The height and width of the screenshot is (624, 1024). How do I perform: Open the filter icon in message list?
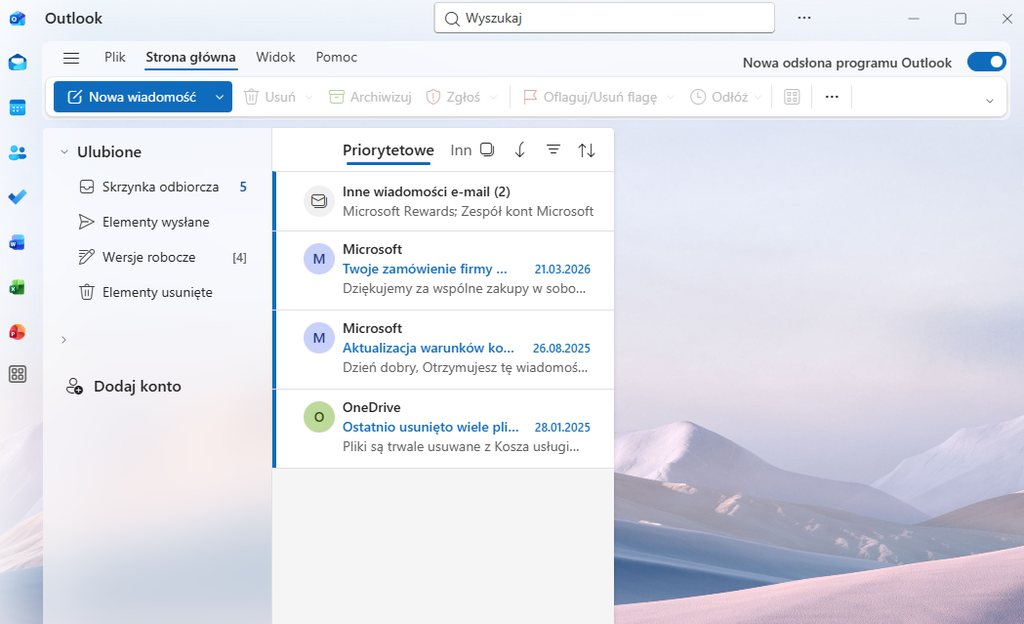[553, 149]
